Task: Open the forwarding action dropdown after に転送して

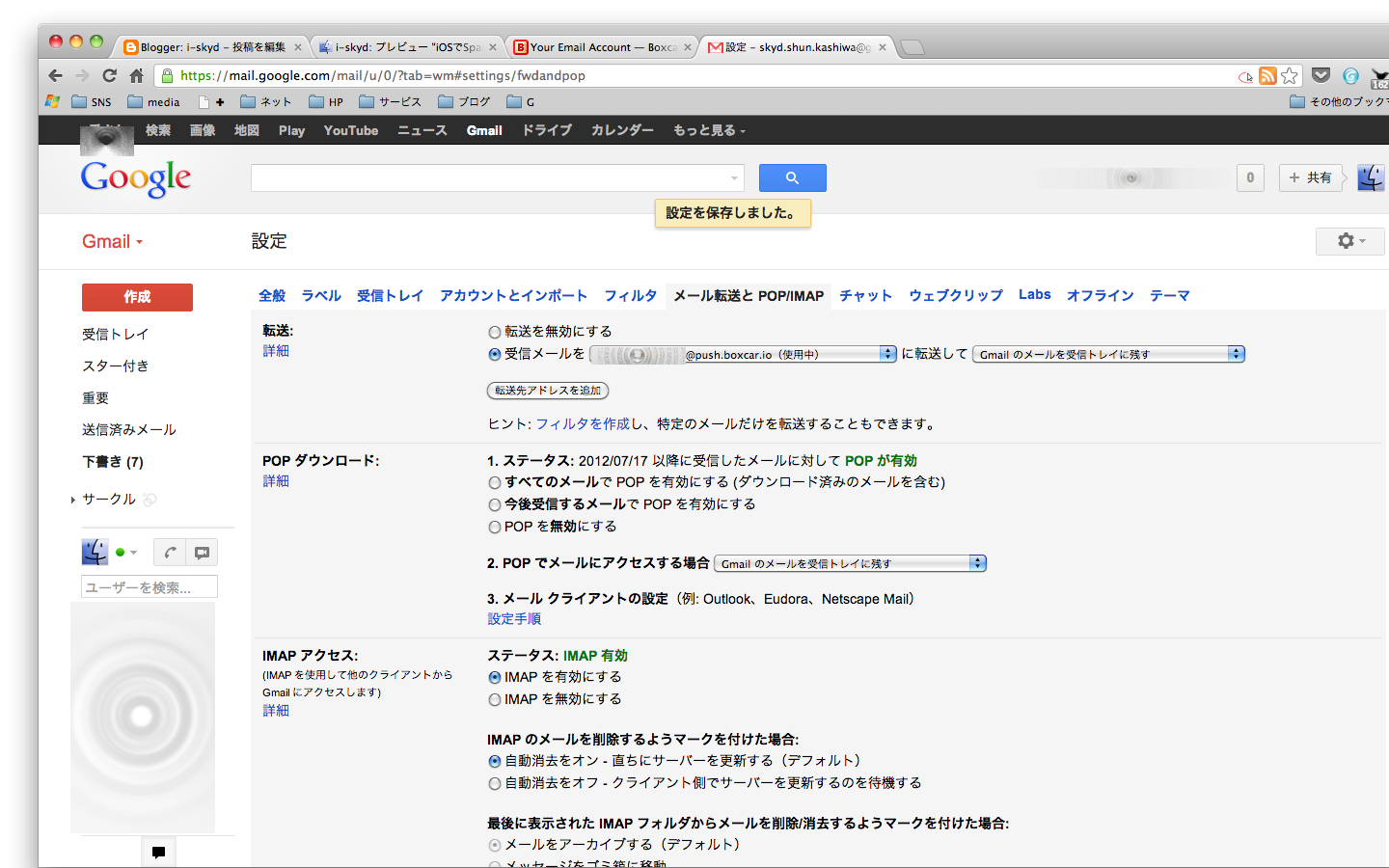Action: click(x=1108, y=354)
